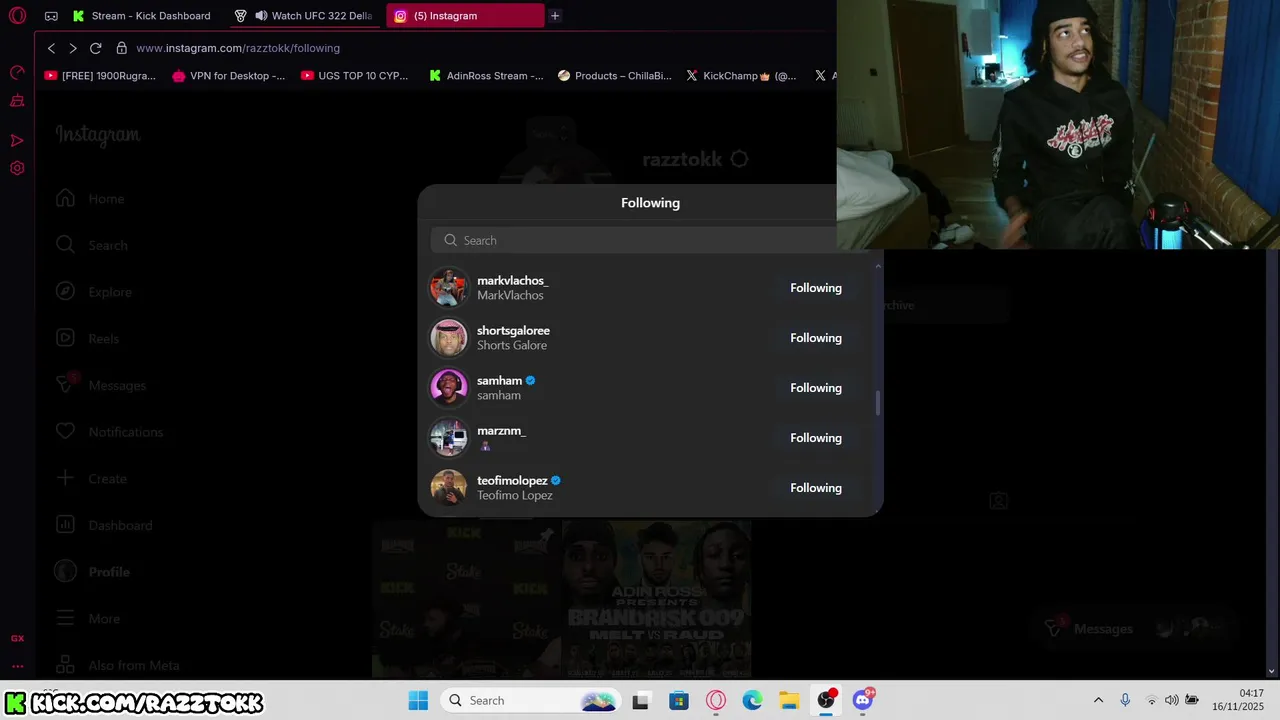Image resolution: width=1280 pixels, height=720 pixels.
Task: Open marznm_ avatar
Action: 448,438
